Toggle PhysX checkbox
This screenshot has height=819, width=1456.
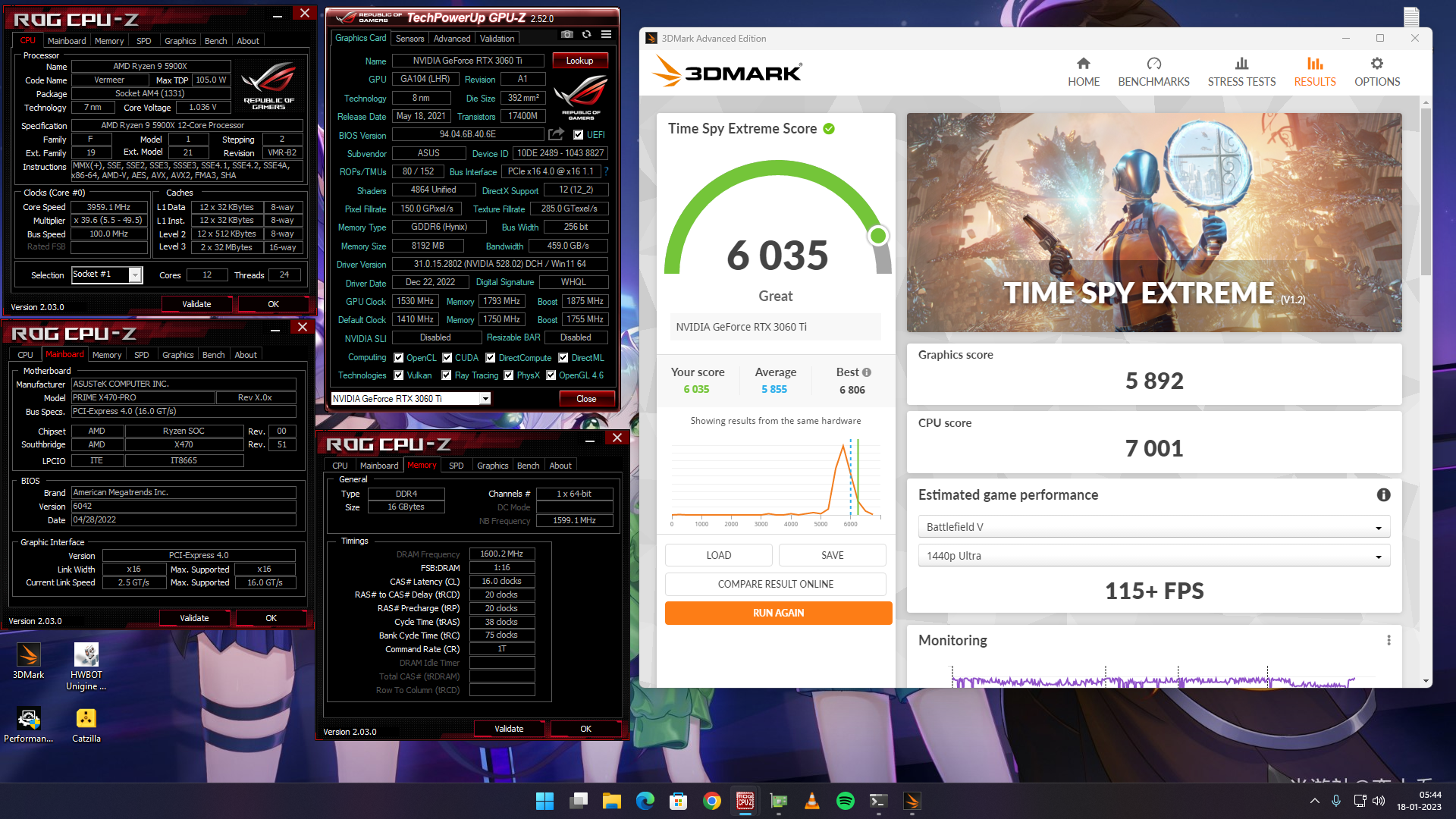click(508, 375)
